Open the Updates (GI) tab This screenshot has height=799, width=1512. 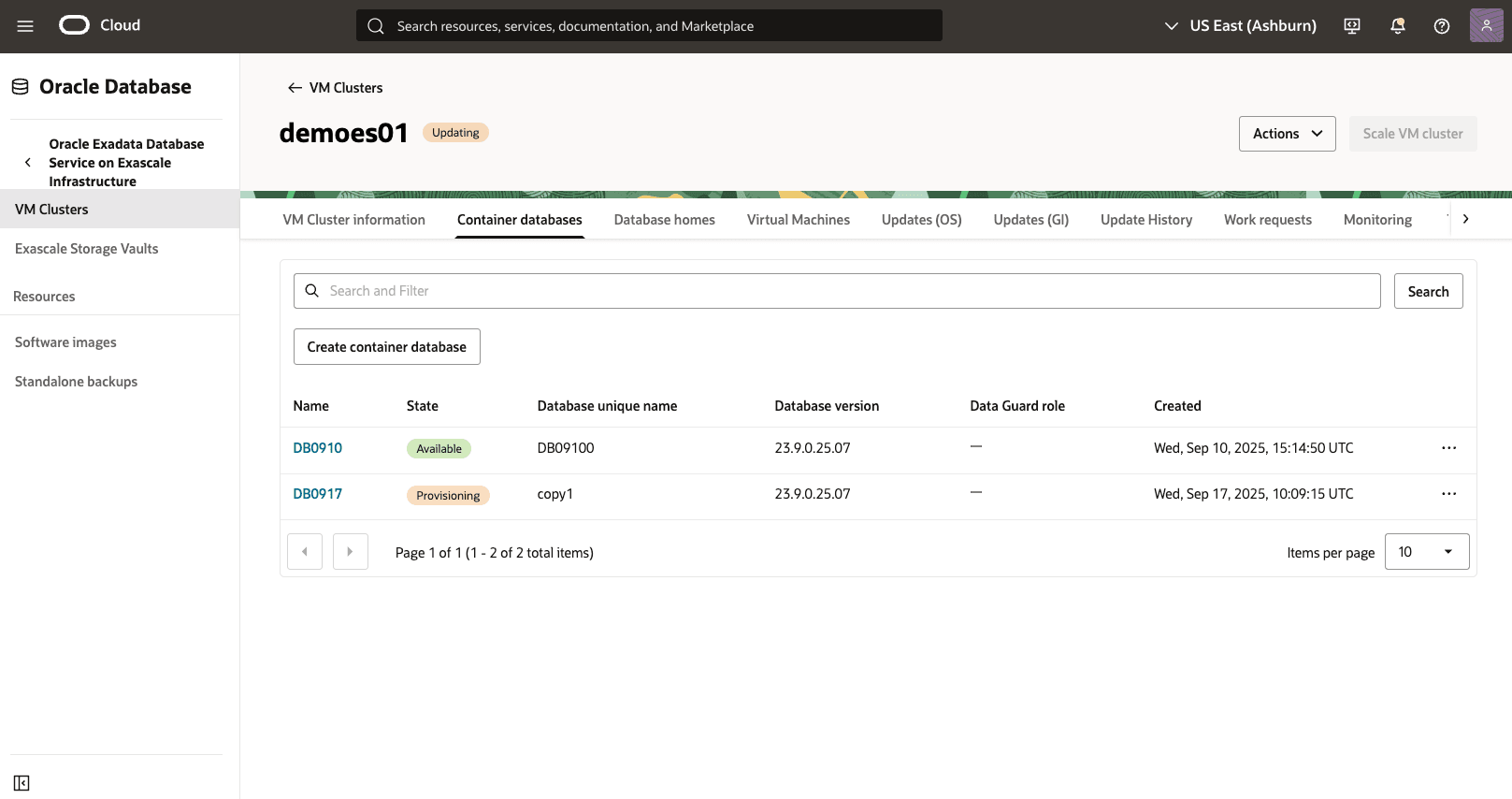pos(1031,220)
